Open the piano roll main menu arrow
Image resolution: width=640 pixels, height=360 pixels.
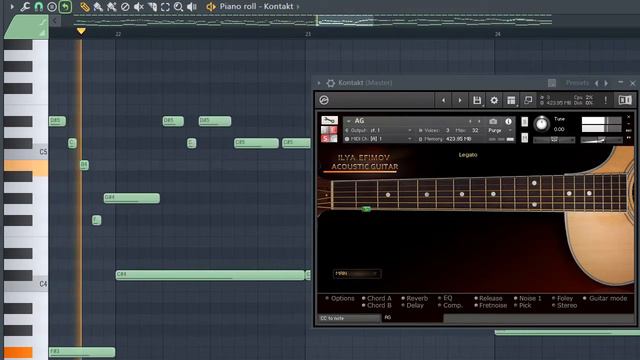coord(12,7)
